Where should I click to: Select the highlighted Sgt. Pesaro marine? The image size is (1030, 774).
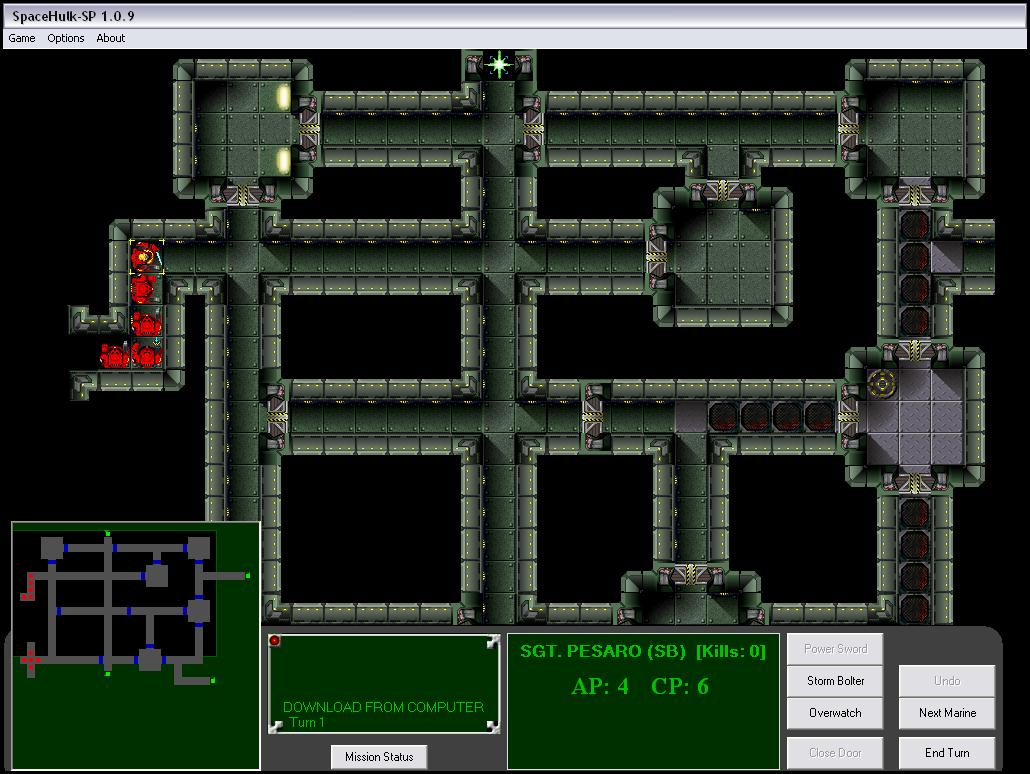pyautogui.click(x=146, y=258)
